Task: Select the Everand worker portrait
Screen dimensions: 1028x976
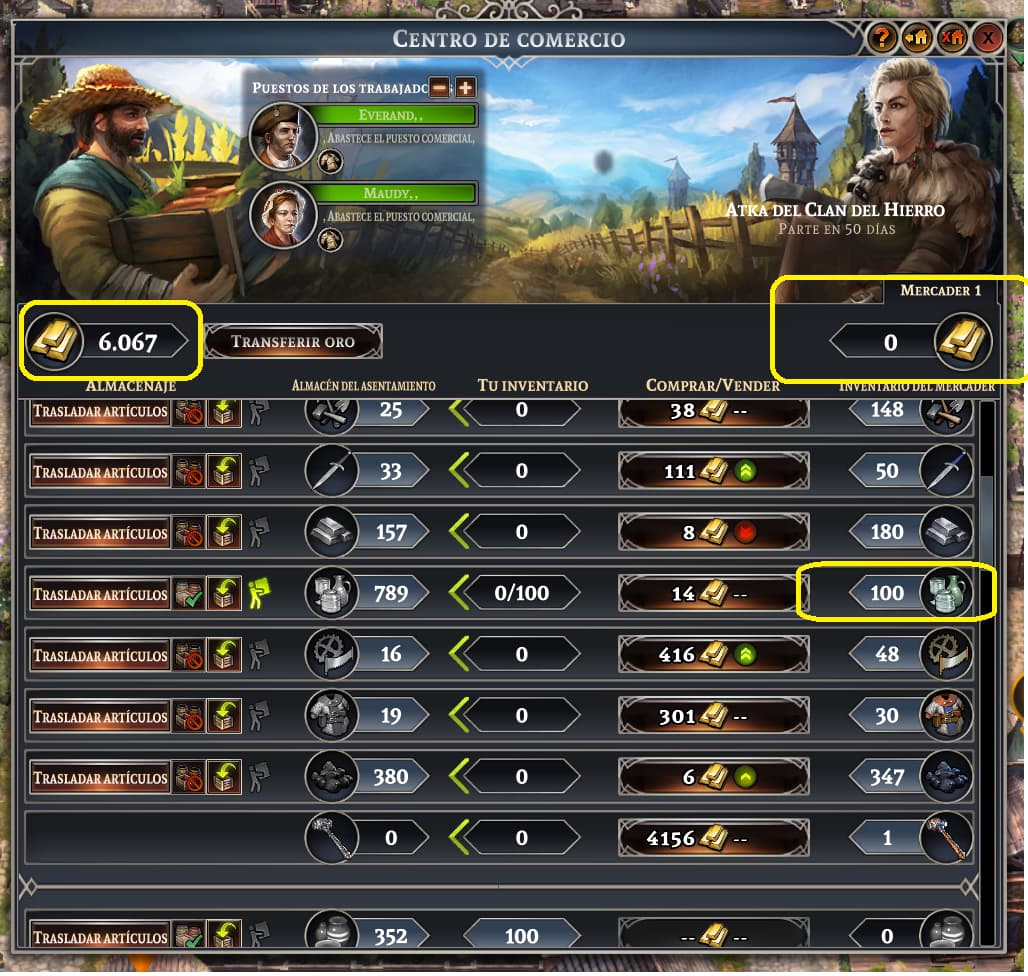Action: [283, 138]
